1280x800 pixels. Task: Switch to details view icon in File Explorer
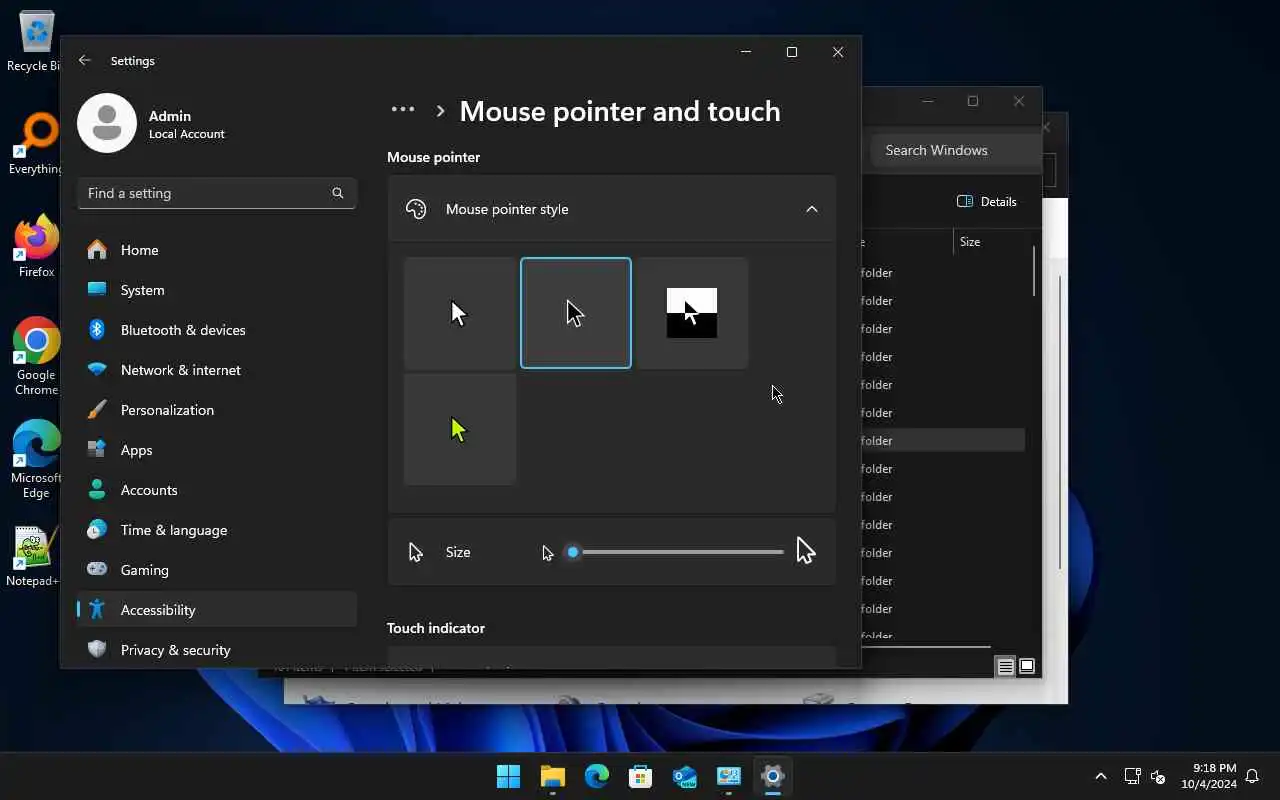(1006, 666)
